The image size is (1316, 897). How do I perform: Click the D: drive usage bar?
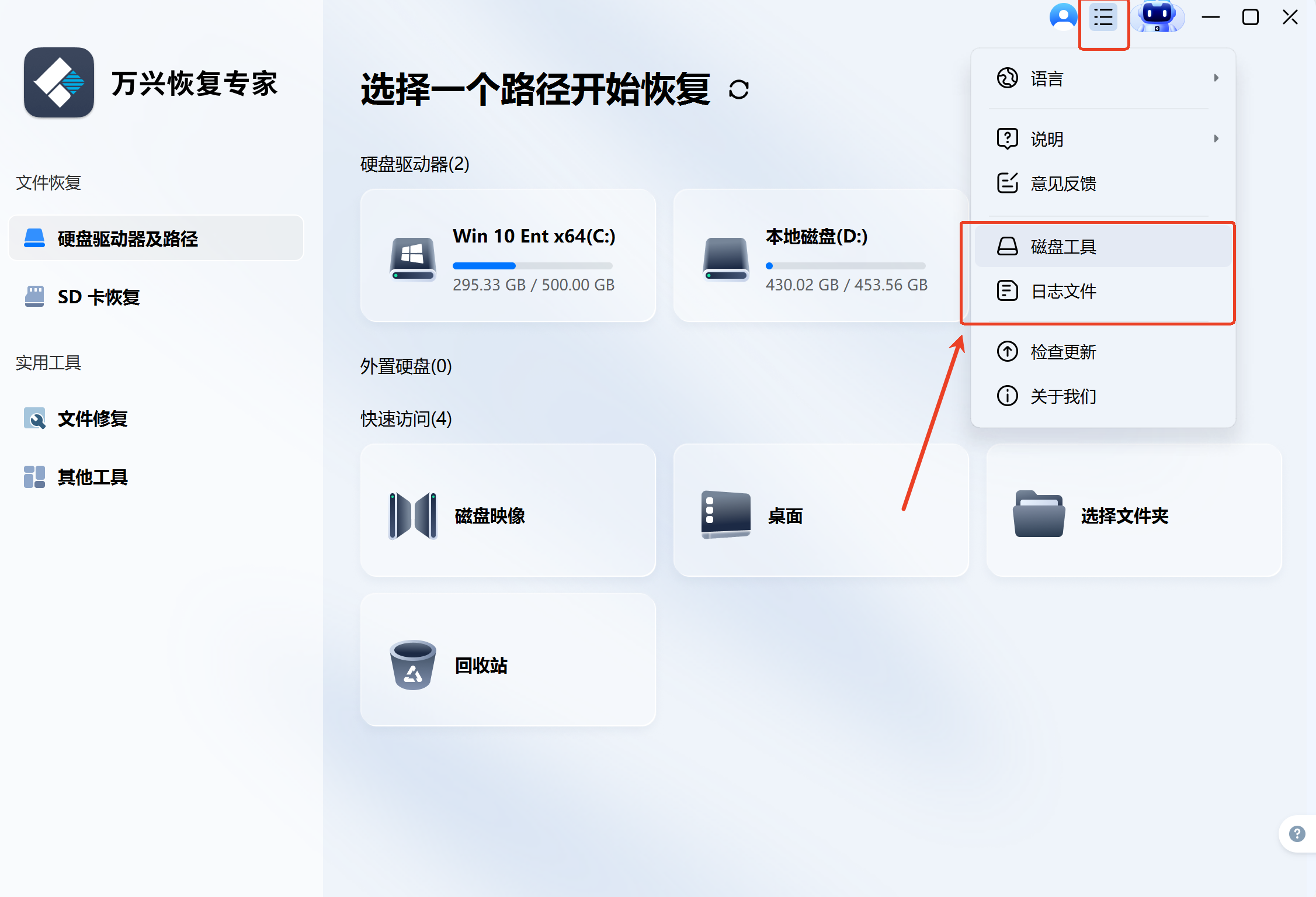tap(846, 266)
